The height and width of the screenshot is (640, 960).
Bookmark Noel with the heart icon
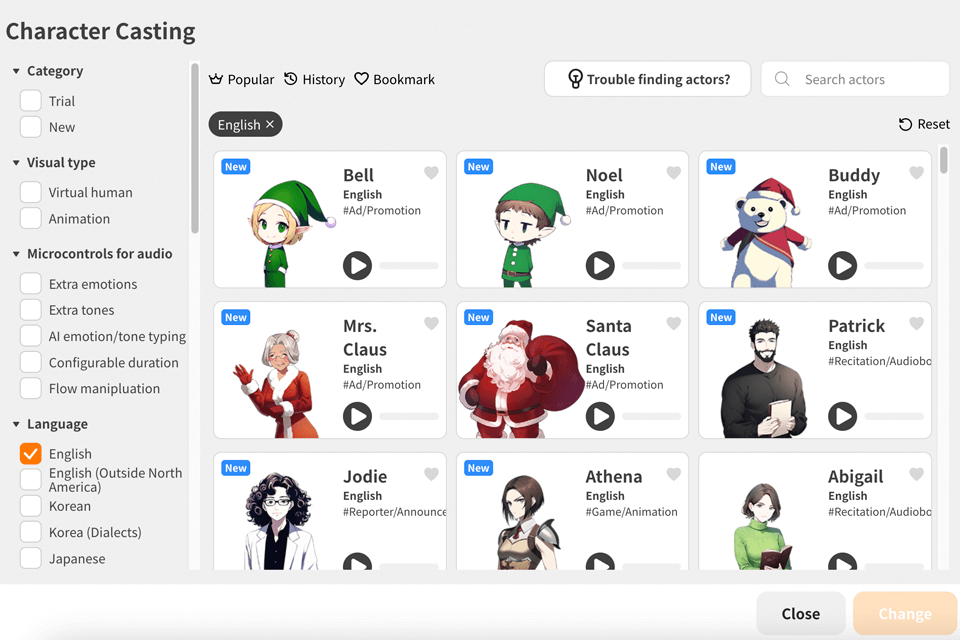[x=673, y=173]
